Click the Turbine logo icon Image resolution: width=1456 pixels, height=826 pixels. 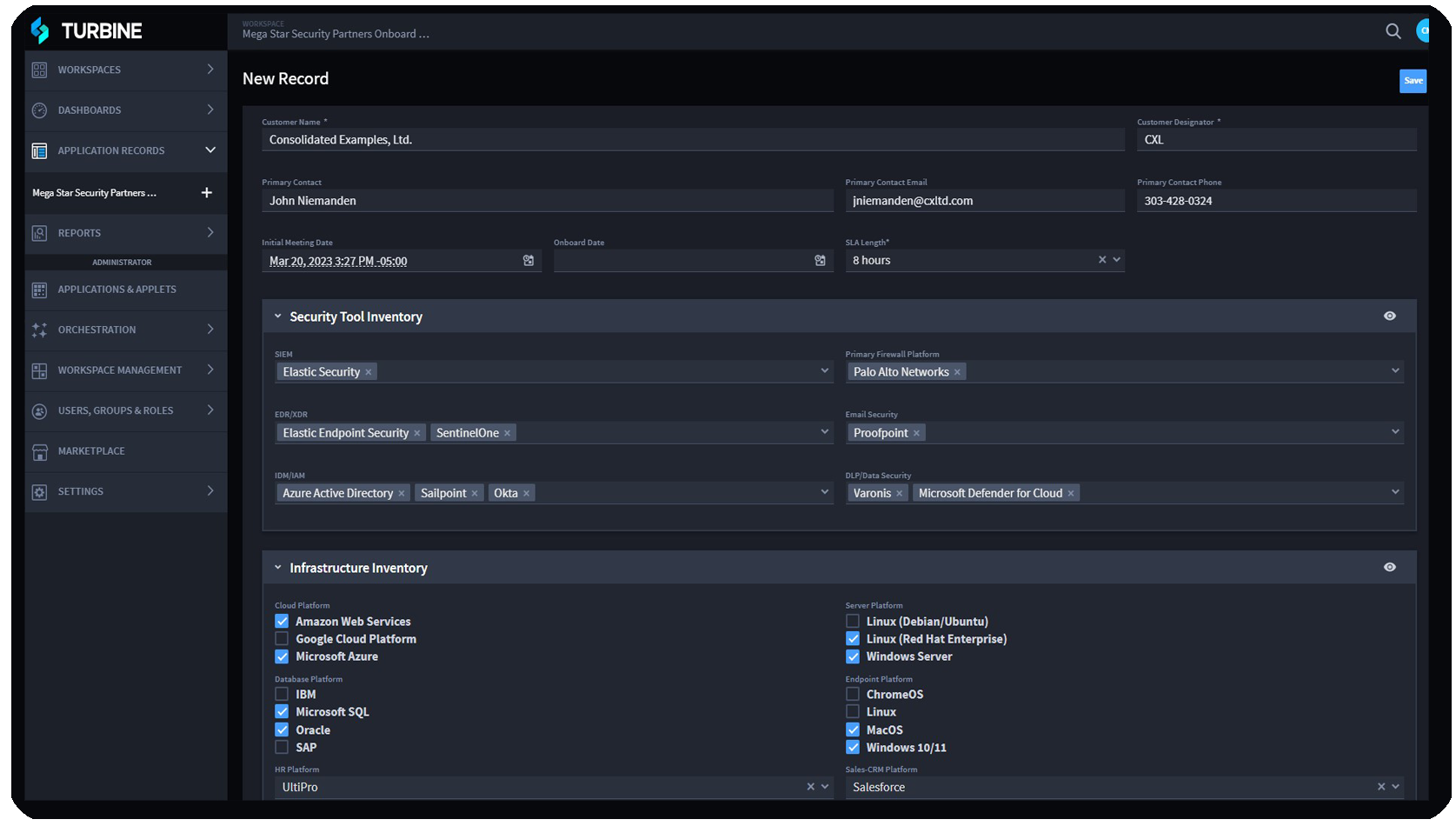[40, 30]
